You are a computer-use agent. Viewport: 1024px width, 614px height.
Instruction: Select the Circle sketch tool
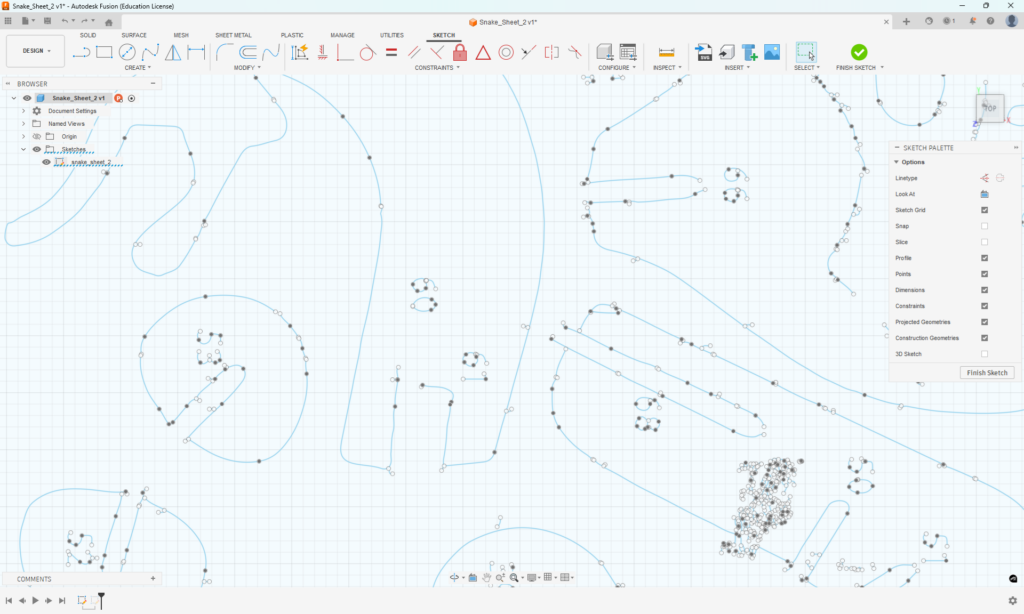click(x=125, y=53)
